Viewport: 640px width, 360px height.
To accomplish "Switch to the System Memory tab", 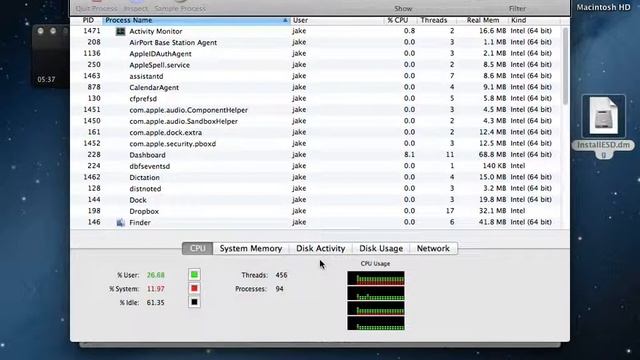I will coord(251,248).
